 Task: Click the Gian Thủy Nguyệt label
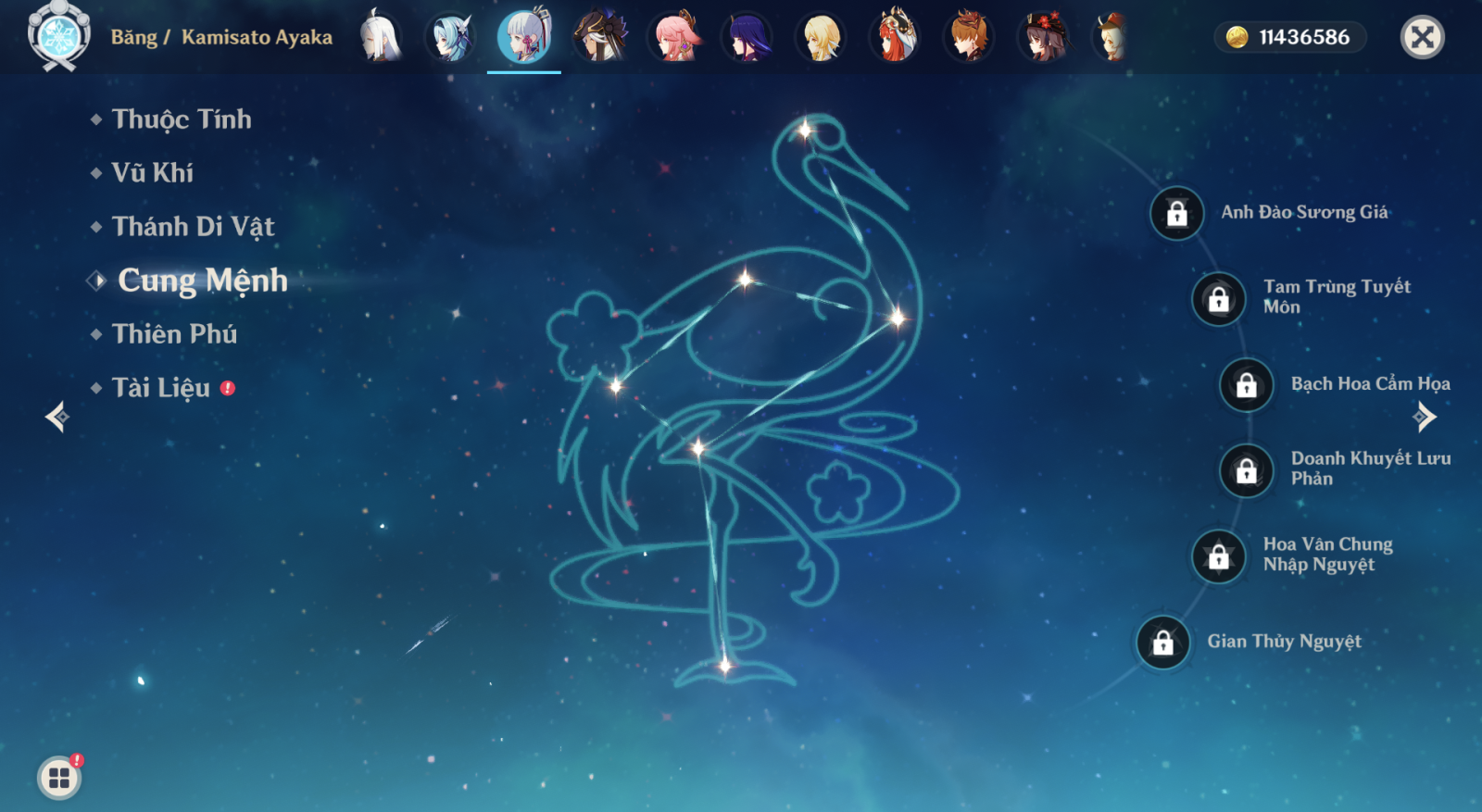tap(1284, 641)
